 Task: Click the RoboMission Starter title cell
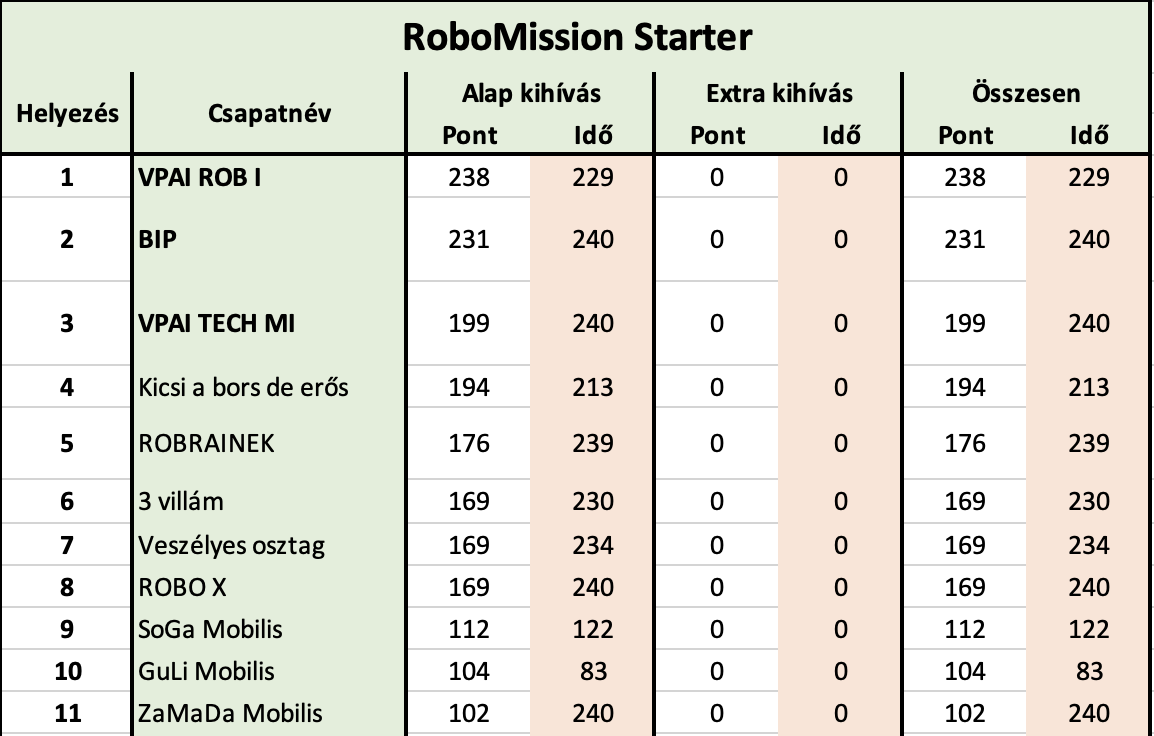point(577,37)
